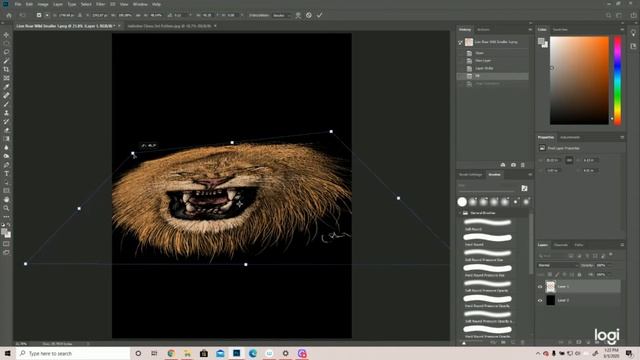
Task: Click Layer 1 thumbnail in Layers panel
Action: click(x=551, y=287)
